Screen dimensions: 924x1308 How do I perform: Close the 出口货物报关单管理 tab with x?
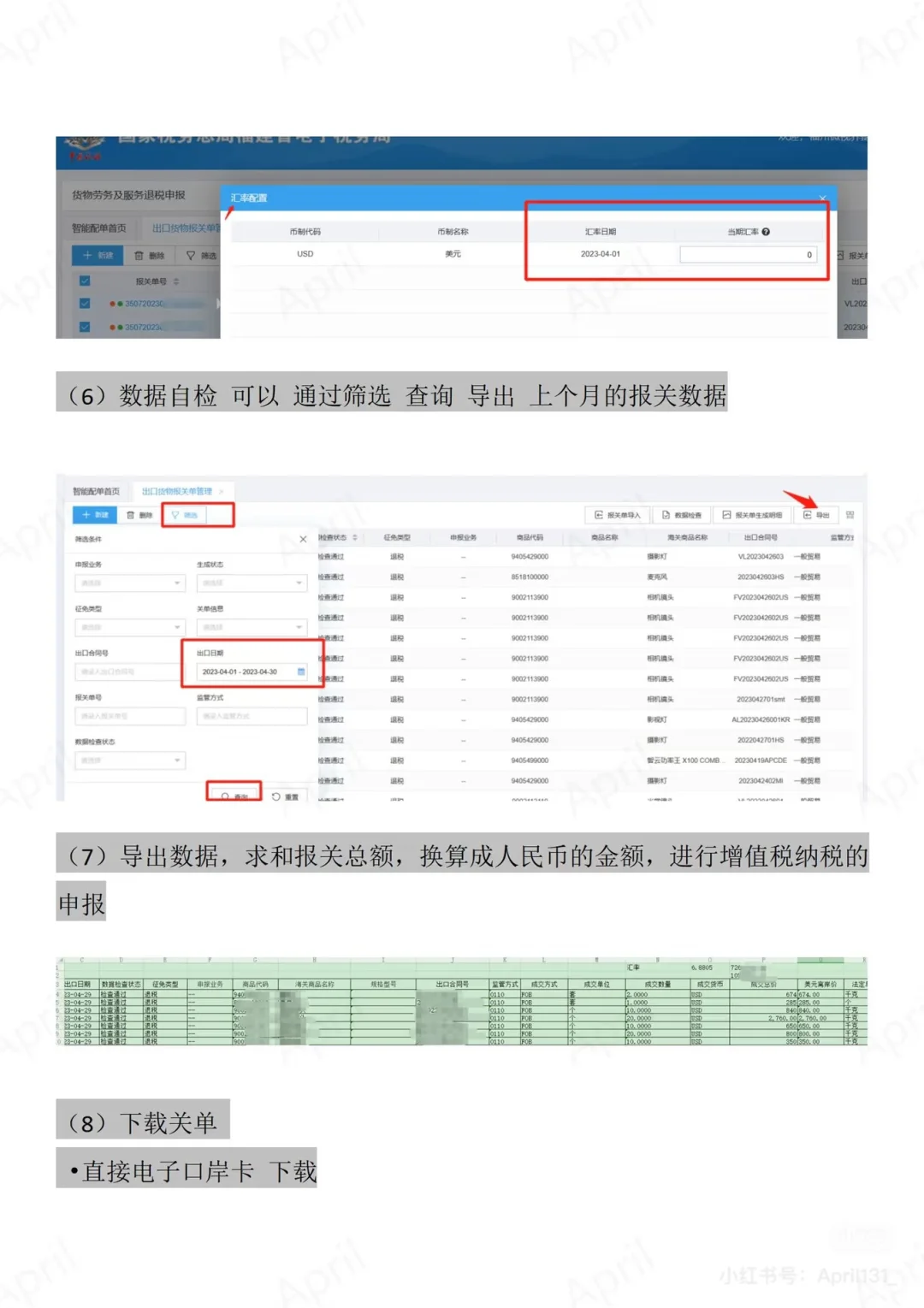221,492
